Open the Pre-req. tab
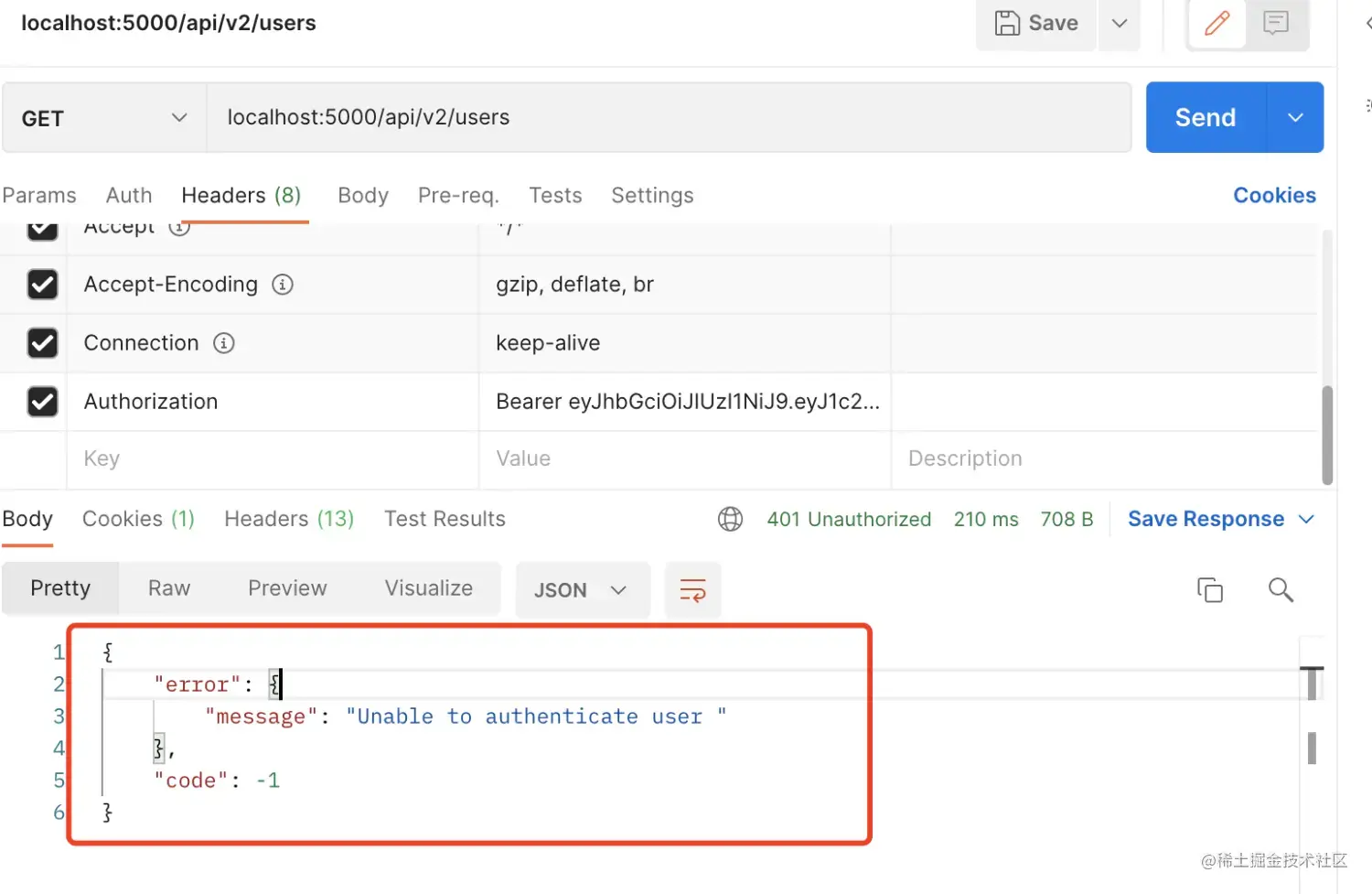Screen dimensions: 1372x894 tap(458, 196)
